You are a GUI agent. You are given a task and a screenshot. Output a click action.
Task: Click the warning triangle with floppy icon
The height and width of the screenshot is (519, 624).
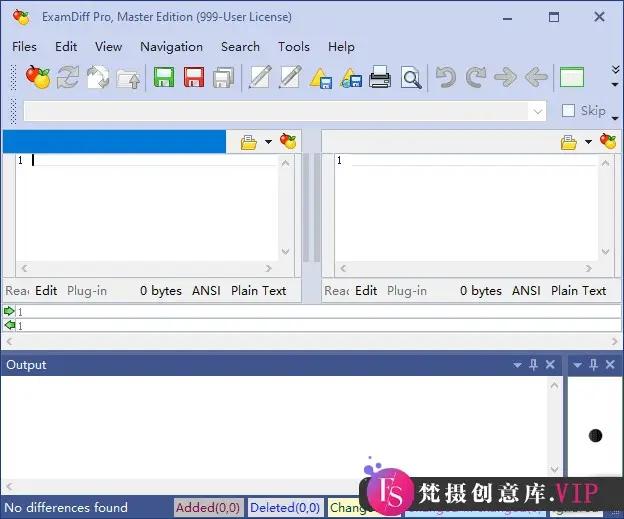pos(320,78)
